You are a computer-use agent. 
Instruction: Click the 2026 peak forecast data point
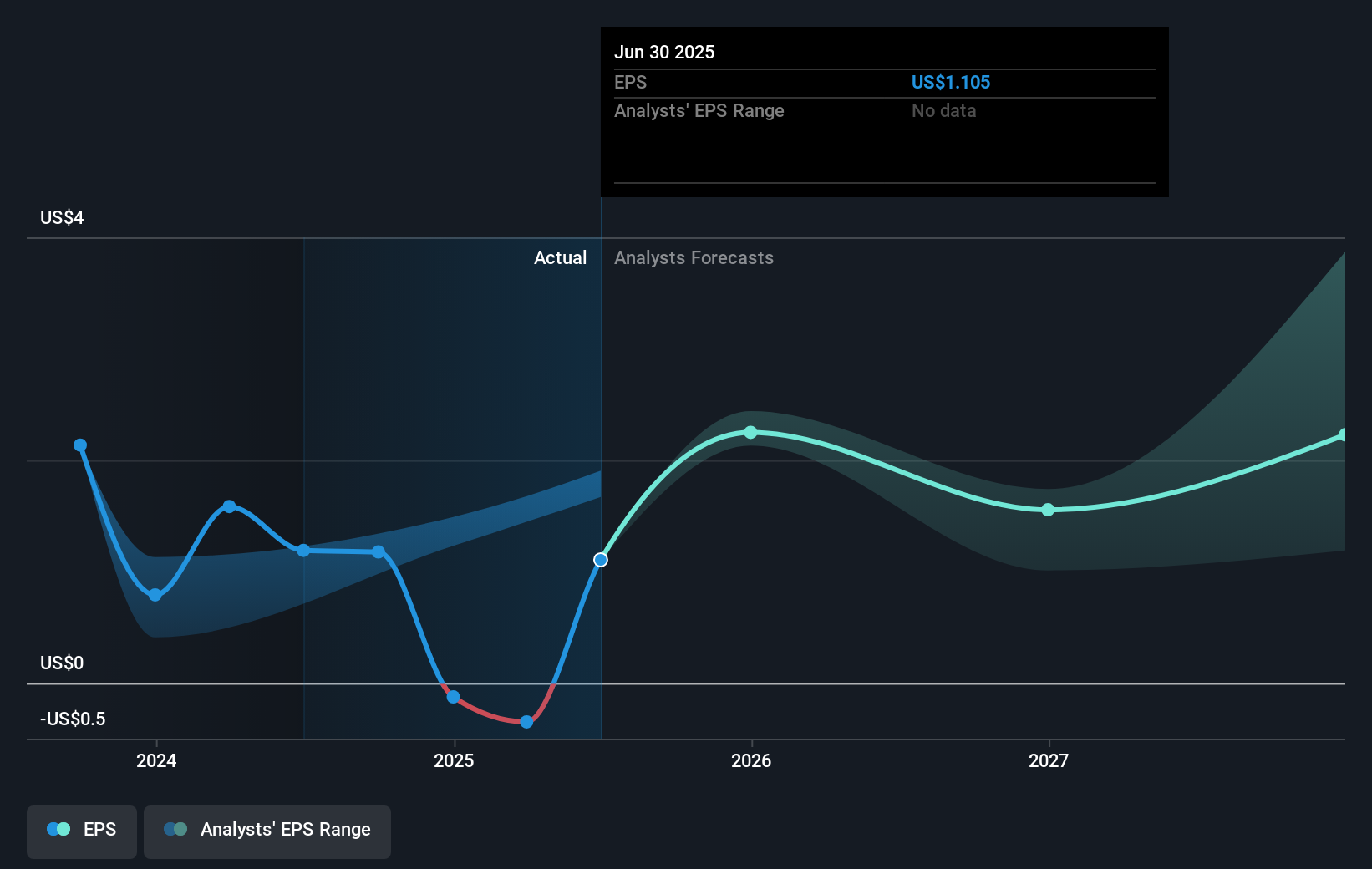pos(751,432)
